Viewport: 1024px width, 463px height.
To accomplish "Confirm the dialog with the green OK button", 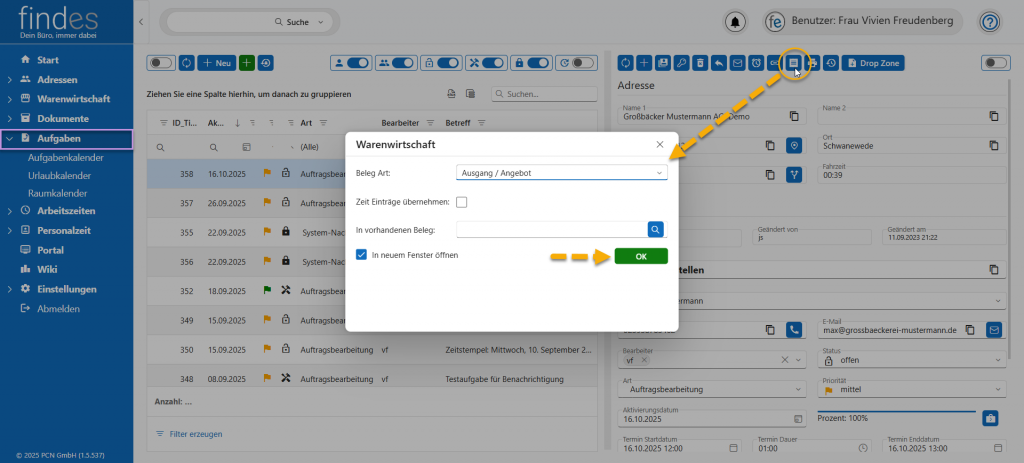I will click(x=641, y=256).
